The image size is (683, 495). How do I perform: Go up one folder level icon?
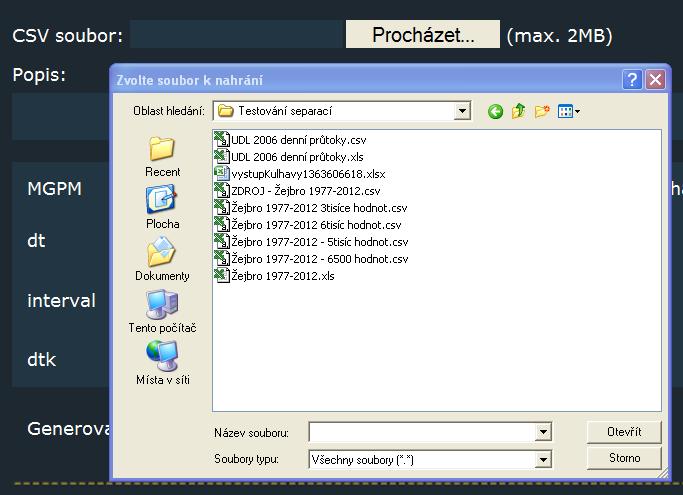point(518,112)
